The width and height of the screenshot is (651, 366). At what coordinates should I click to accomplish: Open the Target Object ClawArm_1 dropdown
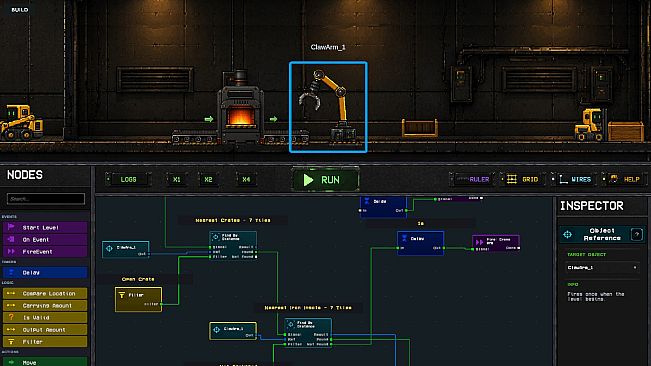pos(602,268)
